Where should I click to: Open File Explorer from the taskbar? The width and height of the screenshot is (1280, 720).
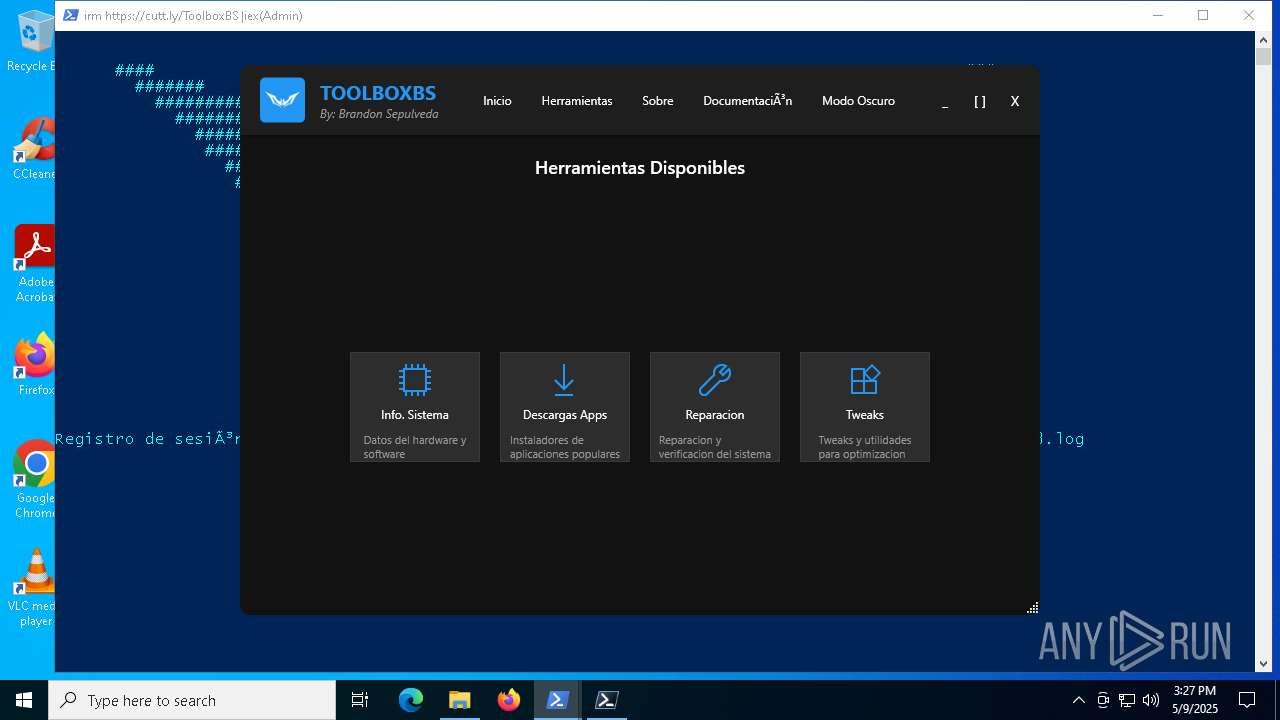point(459,700)
